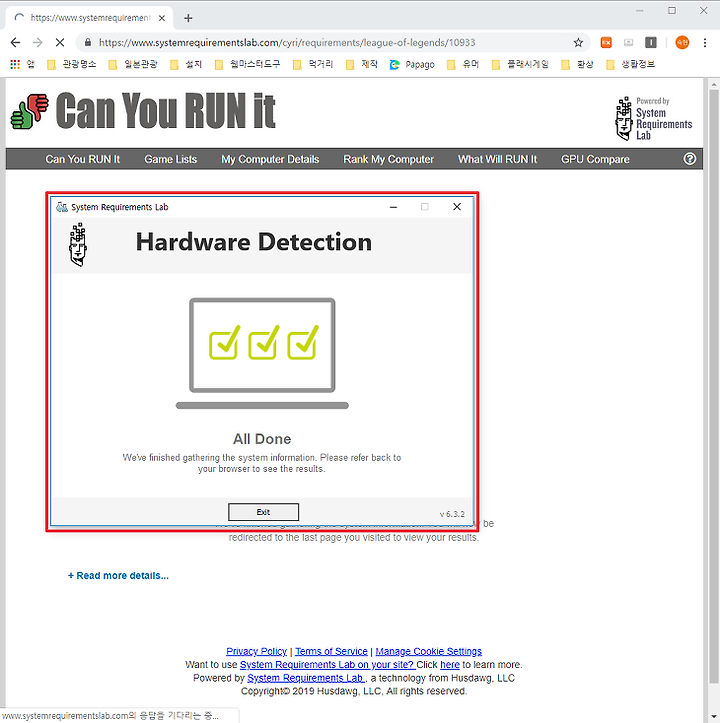Expand Read more details link
The width and height of the screenshot is (720, 723).
click(x=119, y=575)
